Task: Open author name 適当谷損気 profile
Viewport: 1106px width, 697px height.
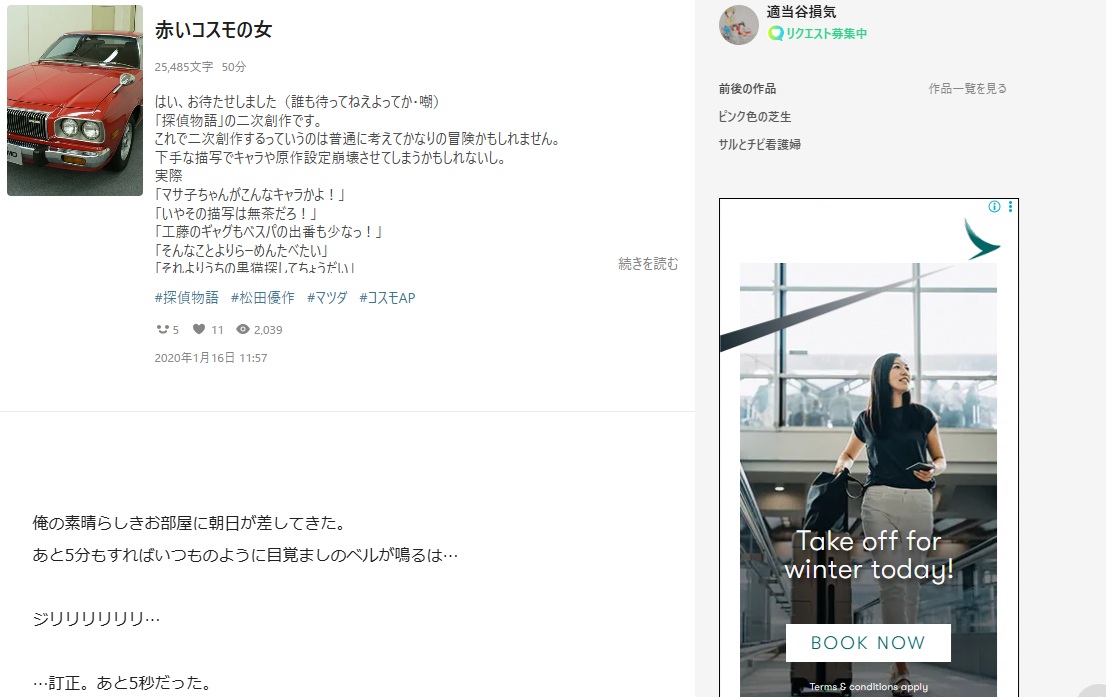Action: click(800, 12)
